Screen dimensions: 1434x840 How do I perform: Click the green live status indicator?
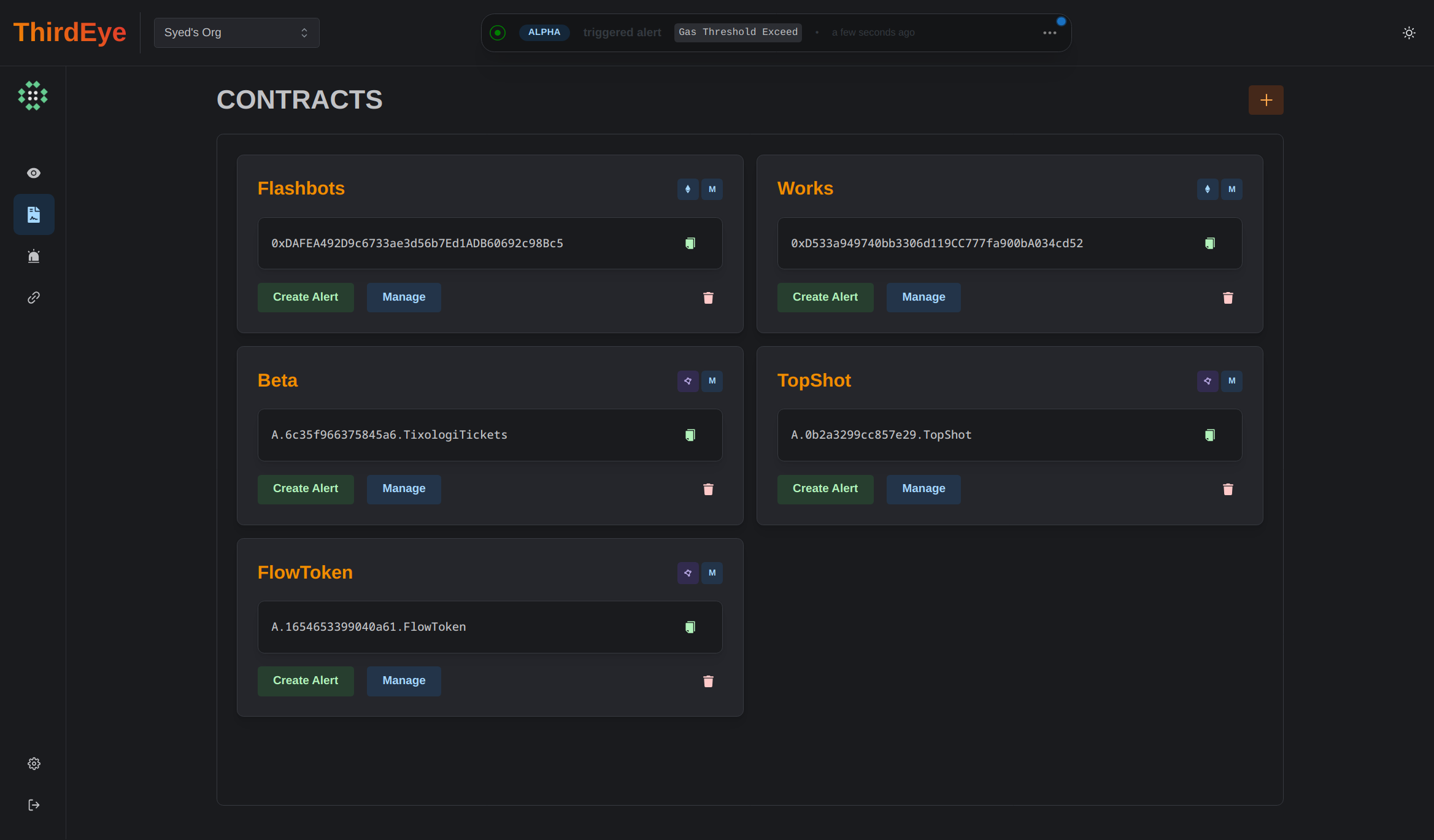(498, 33)
